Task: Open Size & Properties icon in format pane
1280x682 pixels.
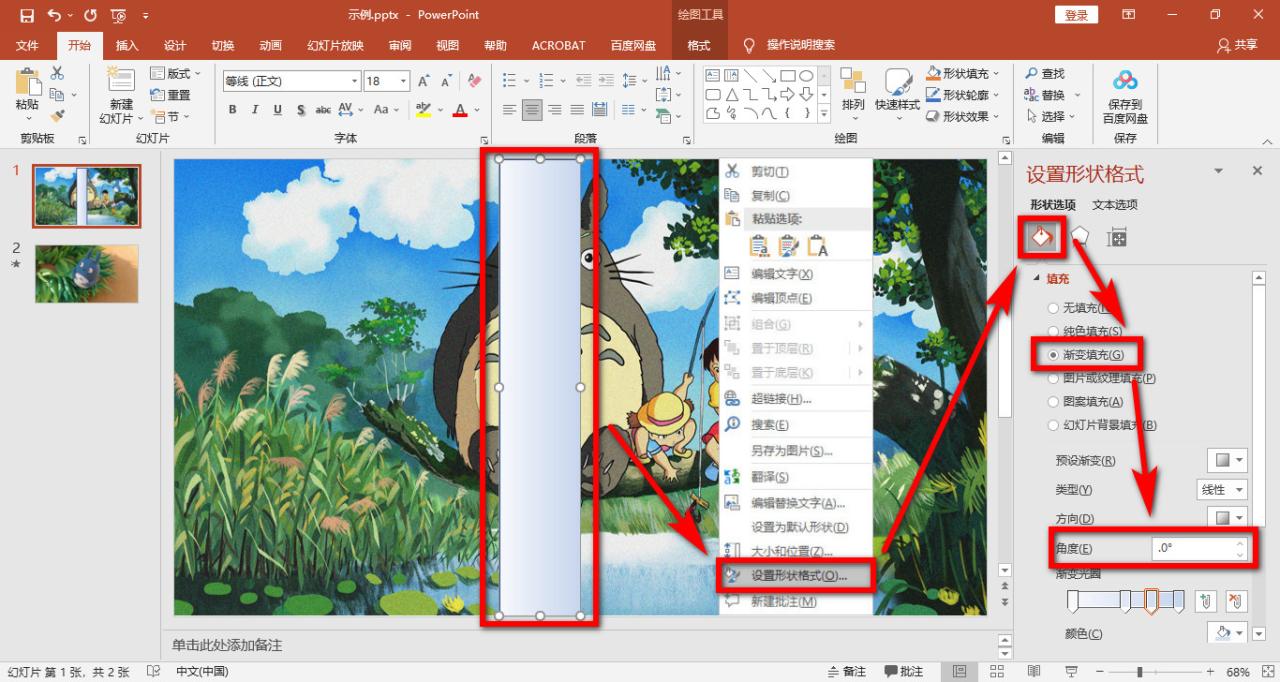Action: point(1117,237)
